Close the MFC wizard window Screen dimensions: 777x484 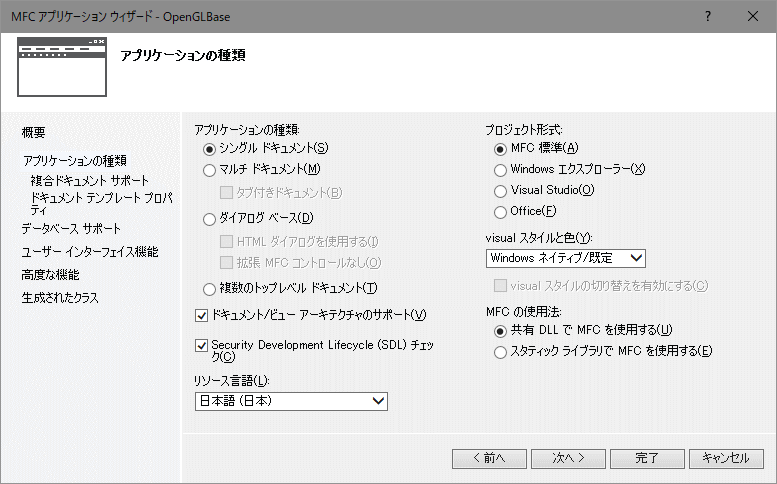click(x=753, y=16)
